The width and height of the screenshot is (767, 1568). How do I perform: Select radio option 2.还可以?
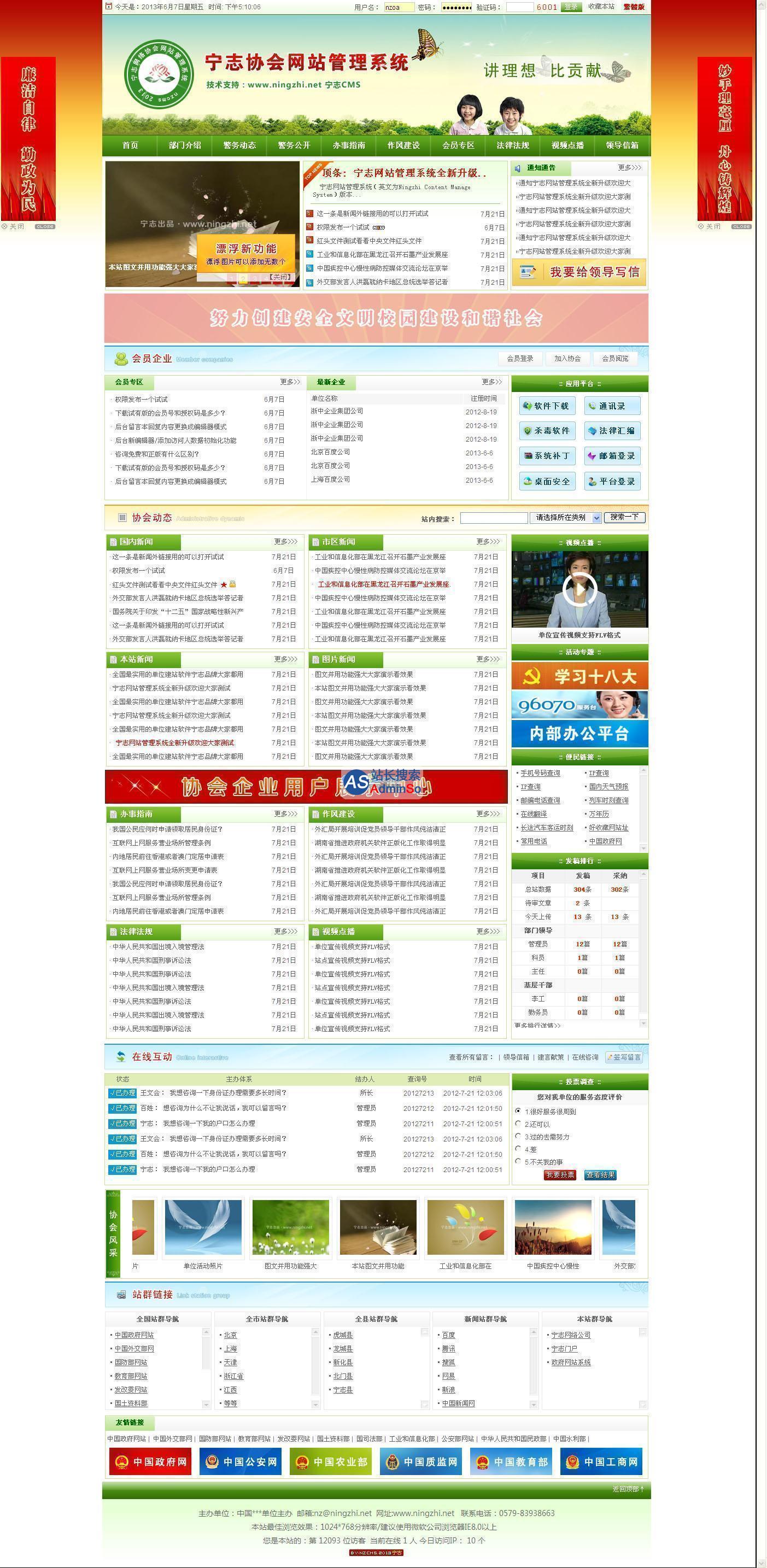click(518, 1124)
